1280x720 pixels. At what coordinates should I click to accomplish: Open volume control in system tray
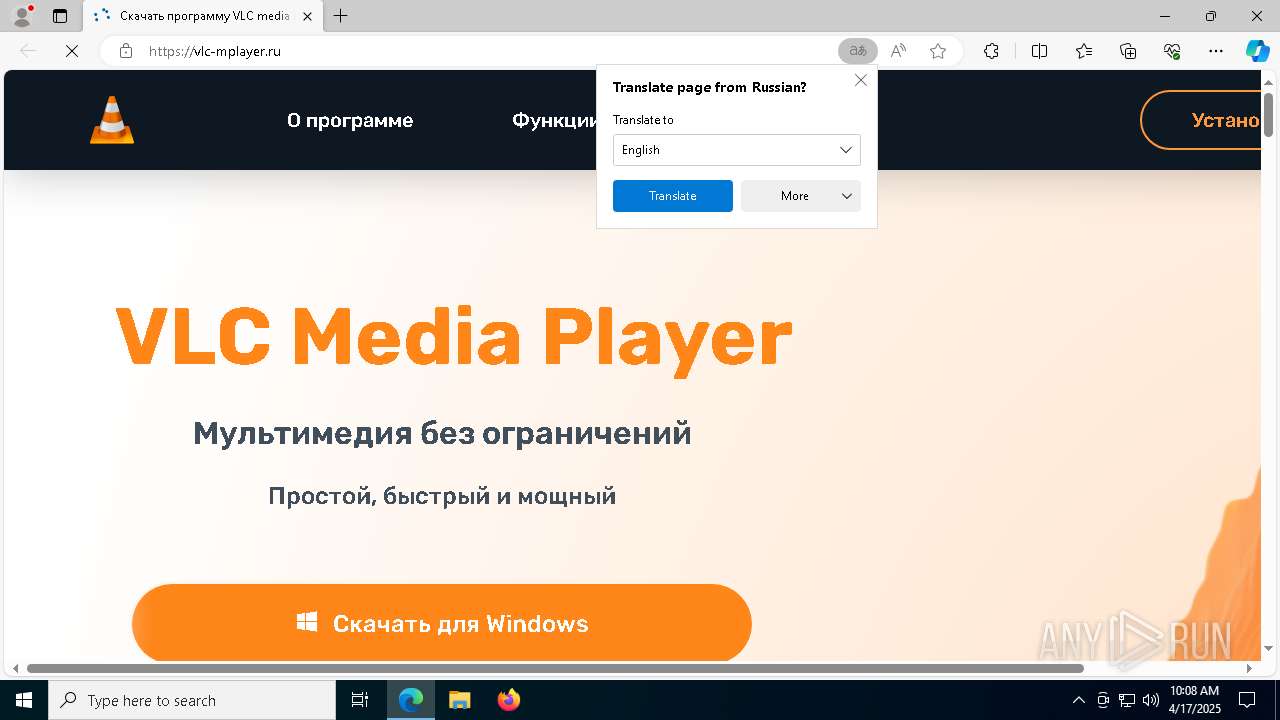1150,700
